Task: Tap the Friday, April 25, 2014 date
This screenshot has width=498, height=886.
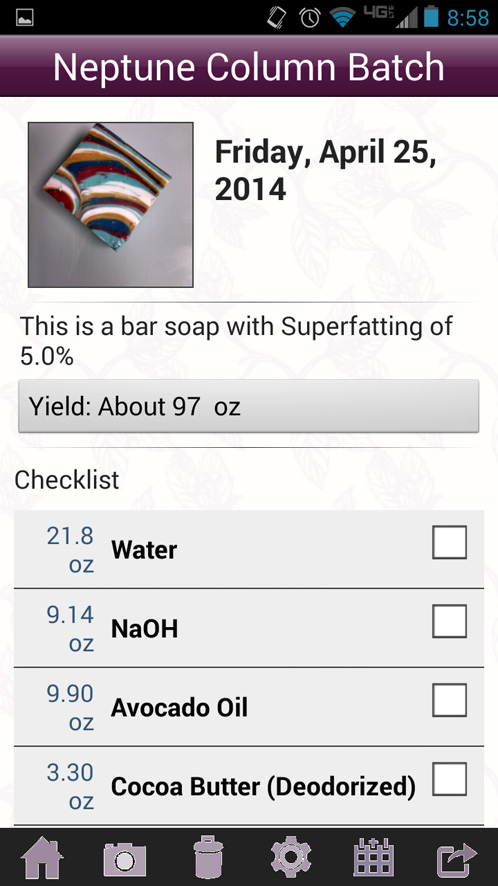Action: [x=326, y=170]
